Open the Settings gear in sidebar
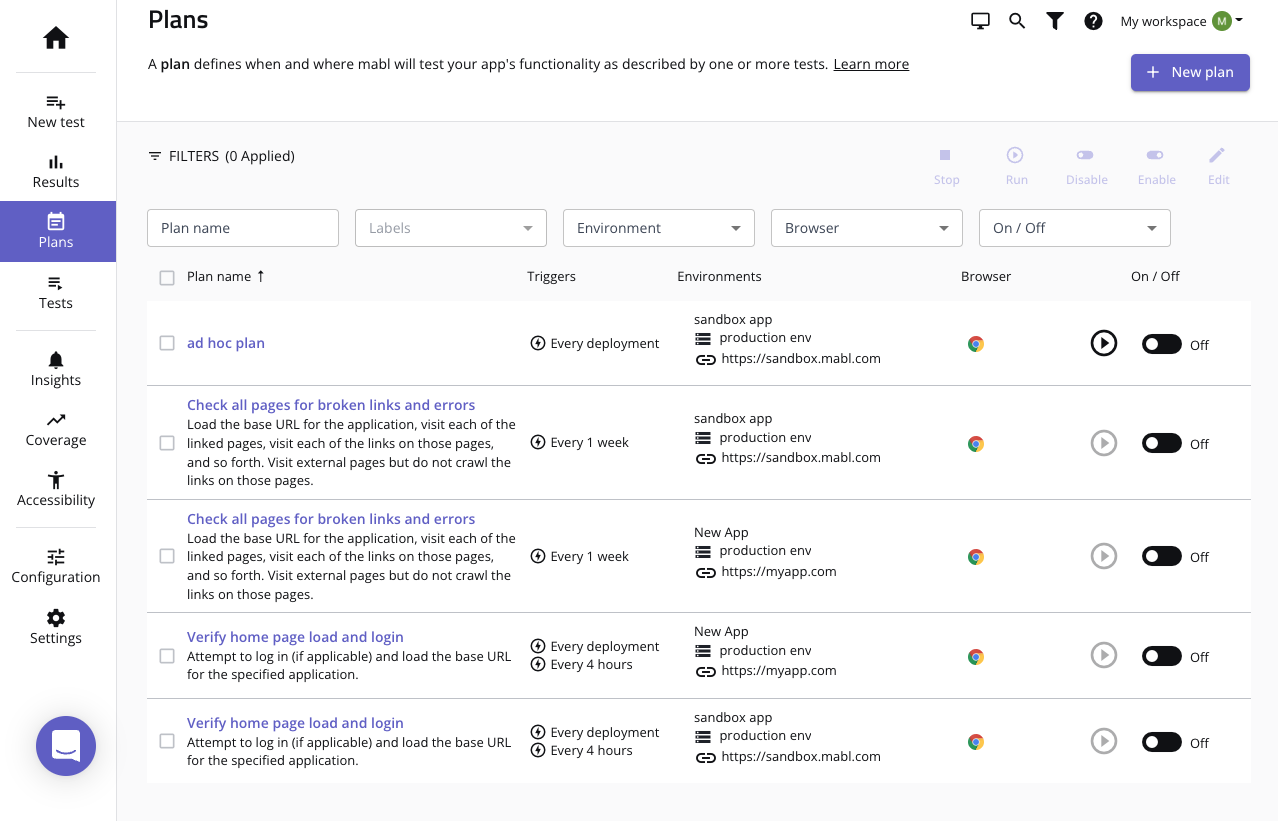 [x=56, y=627]
